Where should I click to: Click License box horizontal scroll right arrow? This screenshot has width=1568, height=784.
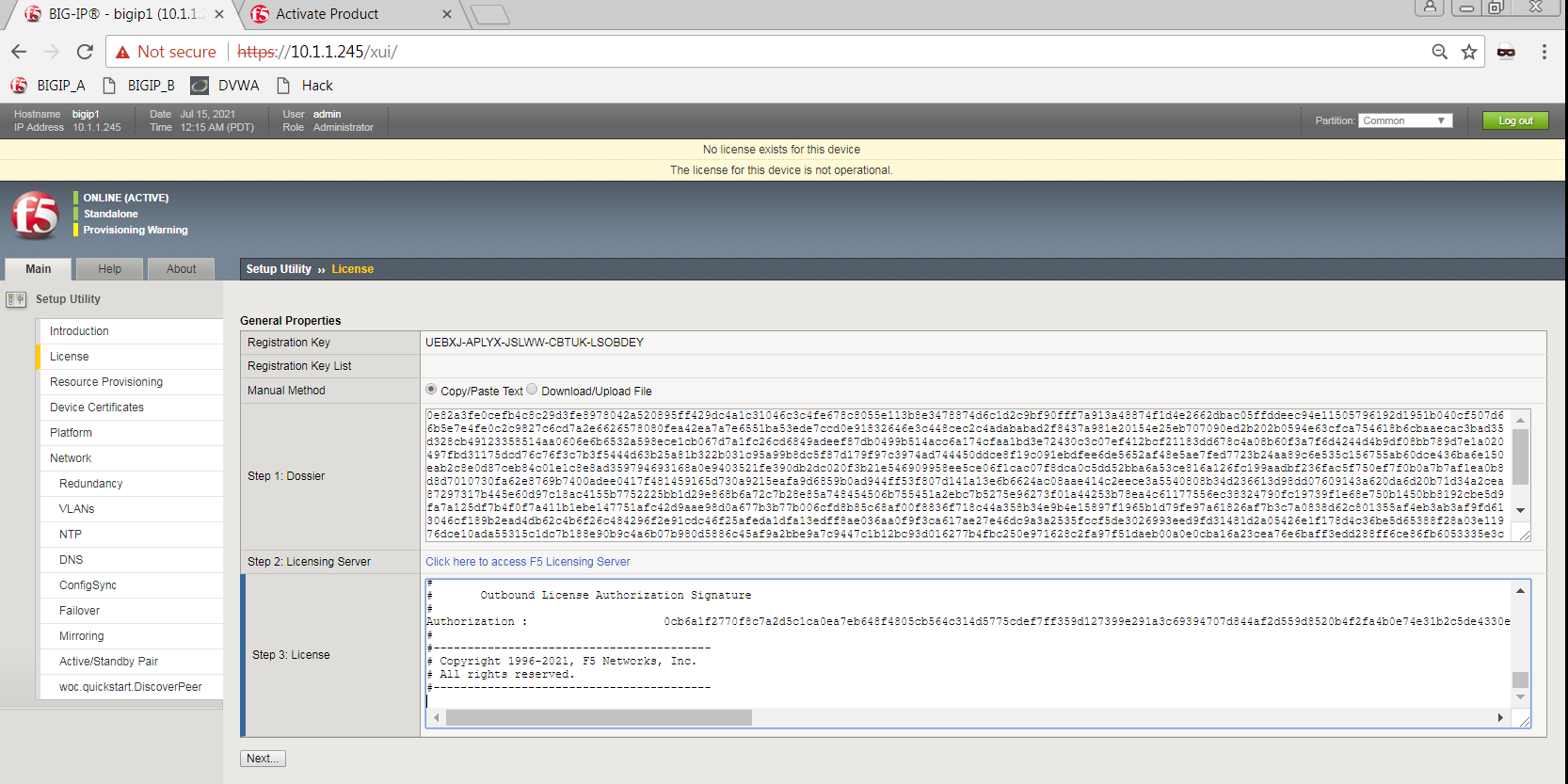[x=1500, y=717]
